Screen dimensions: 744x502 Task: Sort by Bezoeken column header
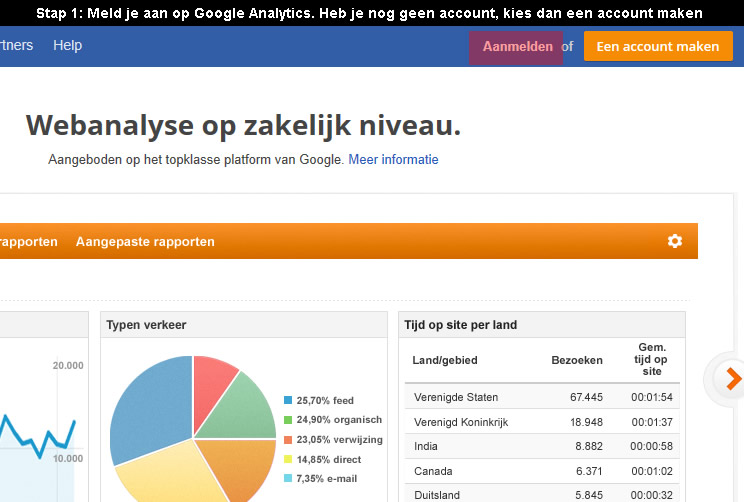pos(577,360)
